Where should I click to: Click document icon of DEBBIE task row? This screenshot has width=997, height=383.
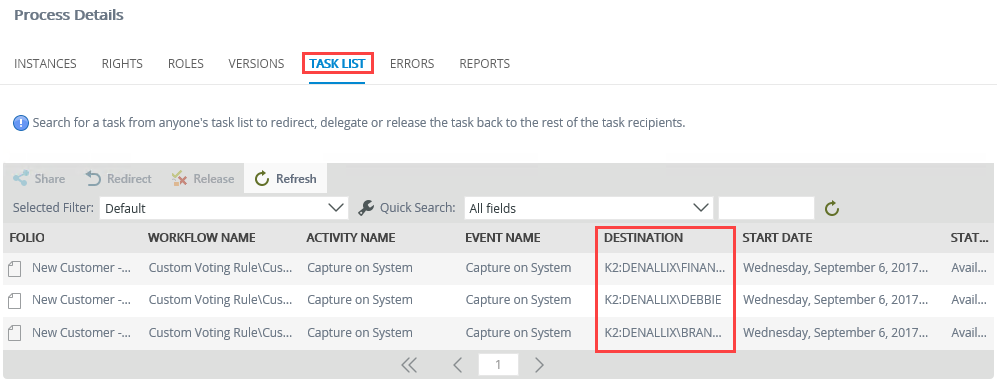click(x=15, y=300)
